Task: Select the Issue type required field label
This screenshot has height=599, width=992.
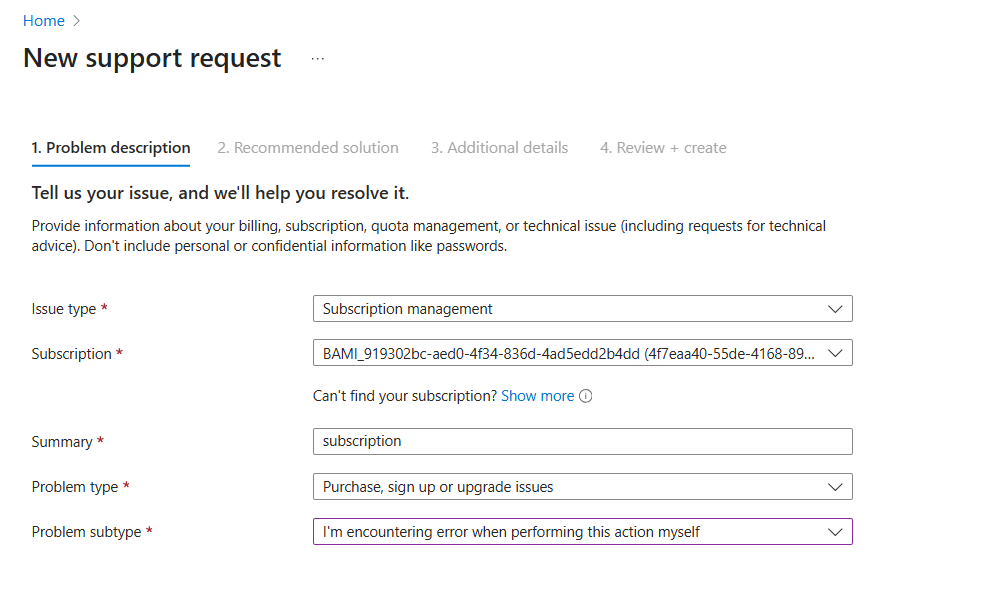Action: [64, 308]
